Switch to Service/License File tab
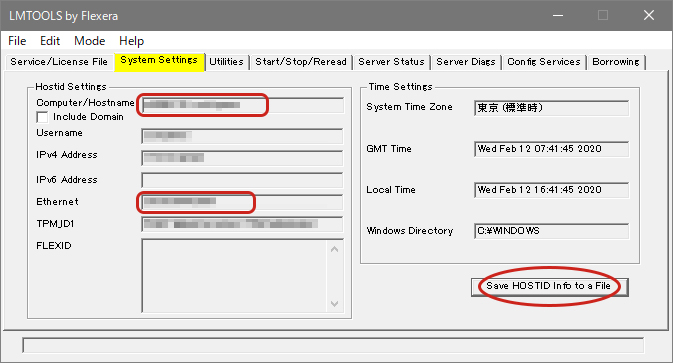The width and height of the screenshot is (673, 363). point(59,62)
